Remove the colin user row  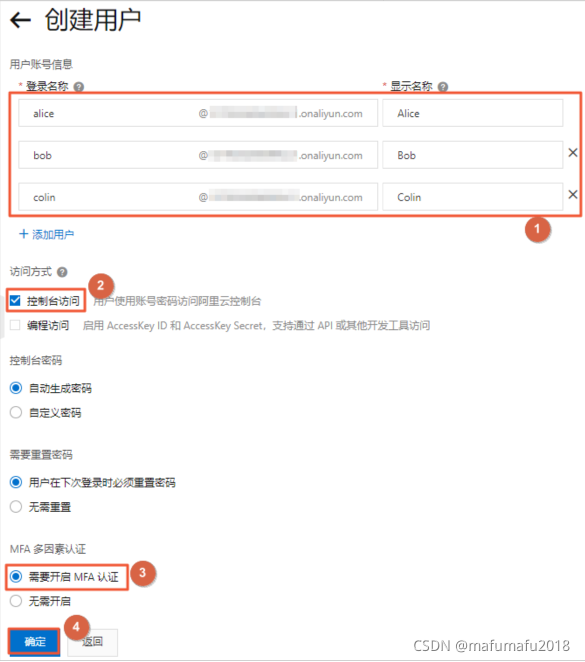[573, 194]
